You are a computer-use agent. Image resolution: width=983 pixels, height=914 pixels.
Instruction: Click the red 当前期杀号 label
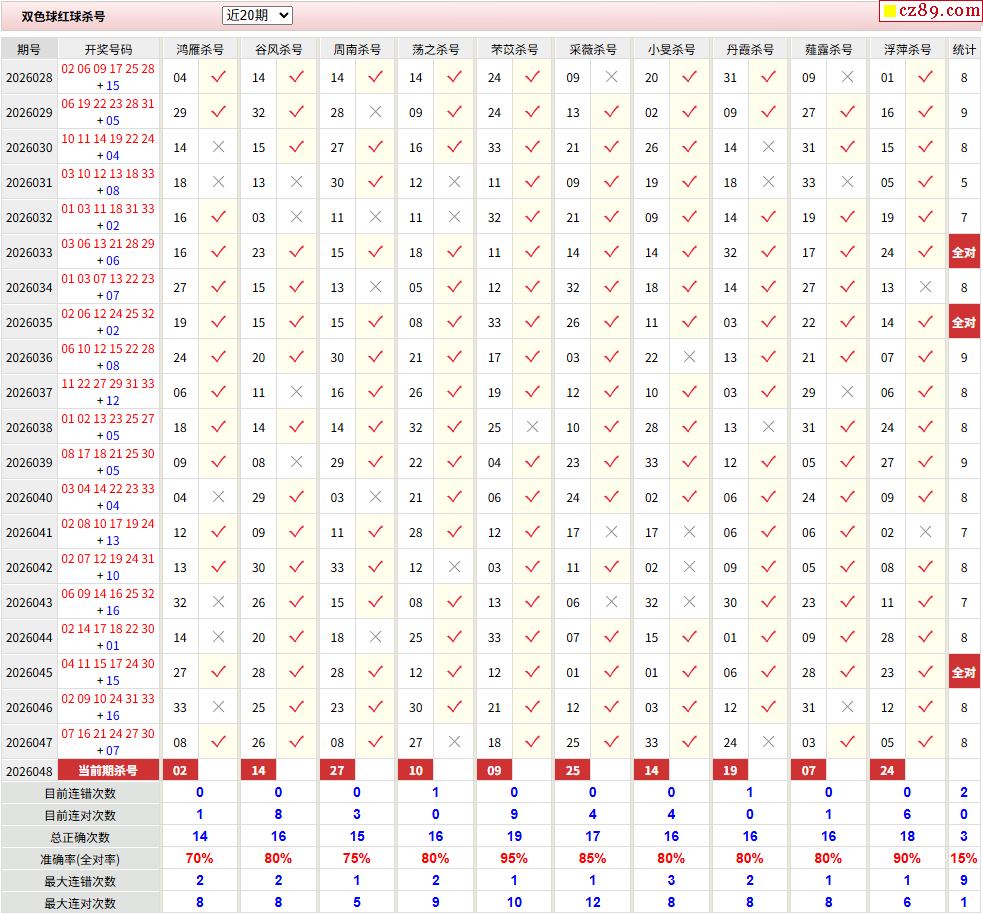click(109, 770)
